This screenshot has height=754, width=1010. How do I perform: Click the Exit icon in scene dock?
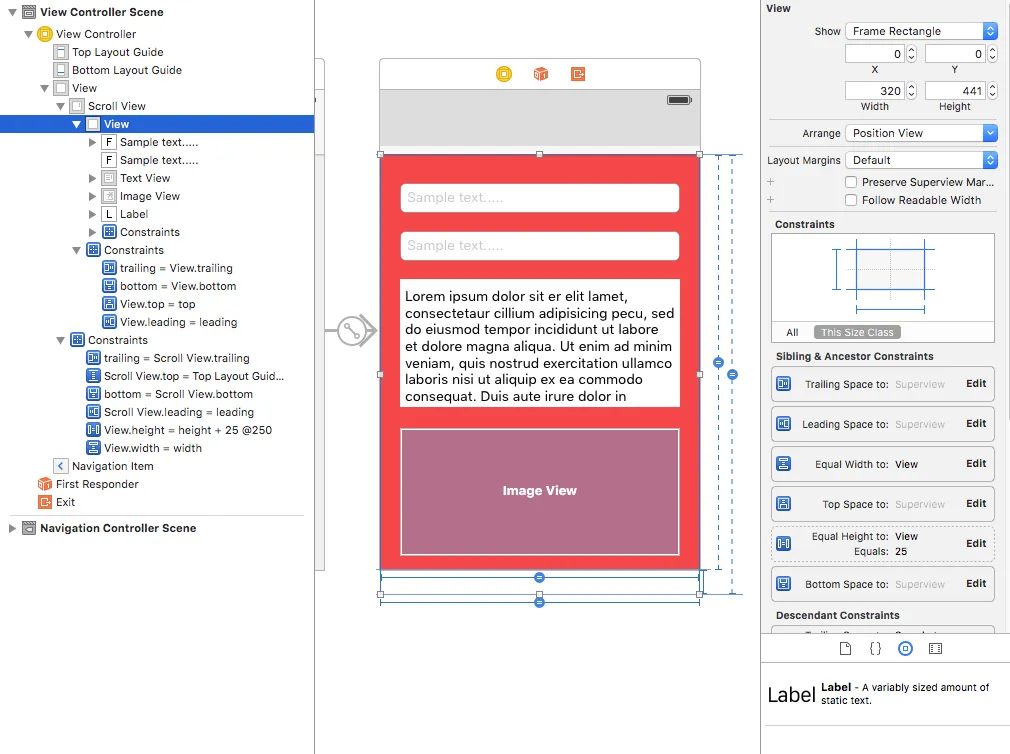pos(578,74)
